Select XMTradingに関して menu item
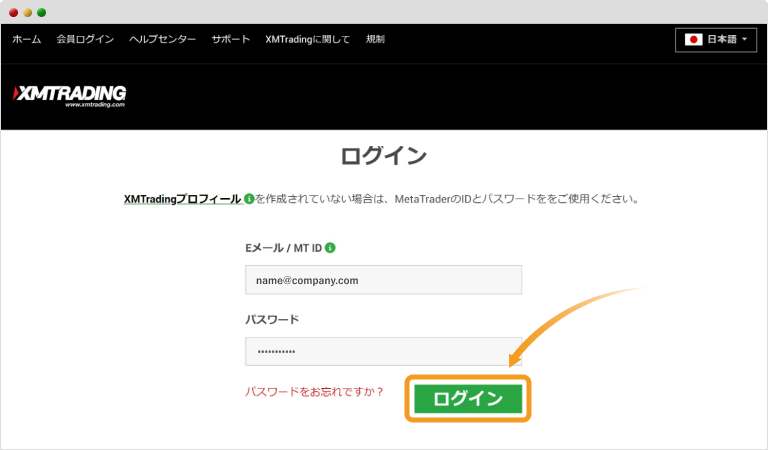Image resolution: width=768 pixels, height=450 pixels. (x=308, y=39)
